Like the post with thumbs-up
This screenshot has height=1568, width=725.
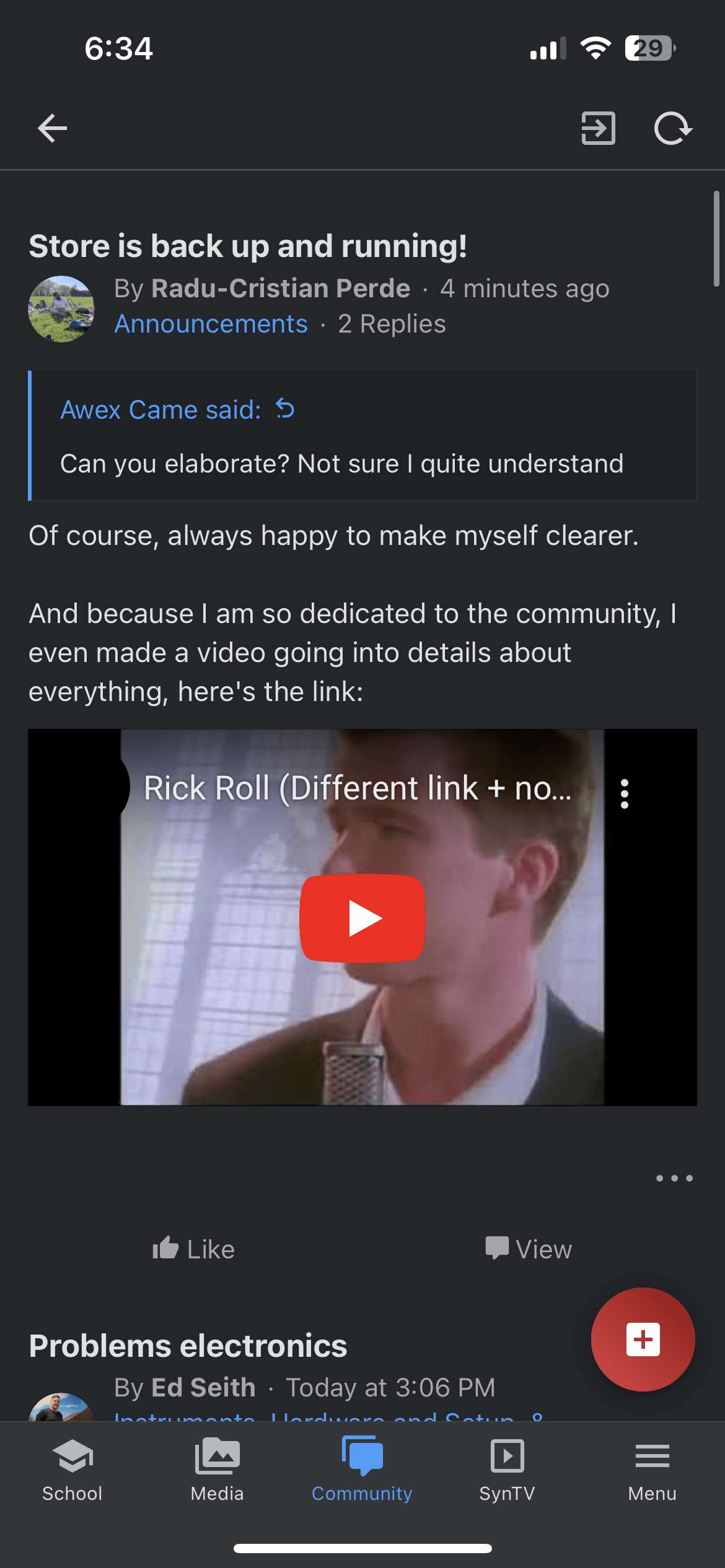click(193, 1248)
